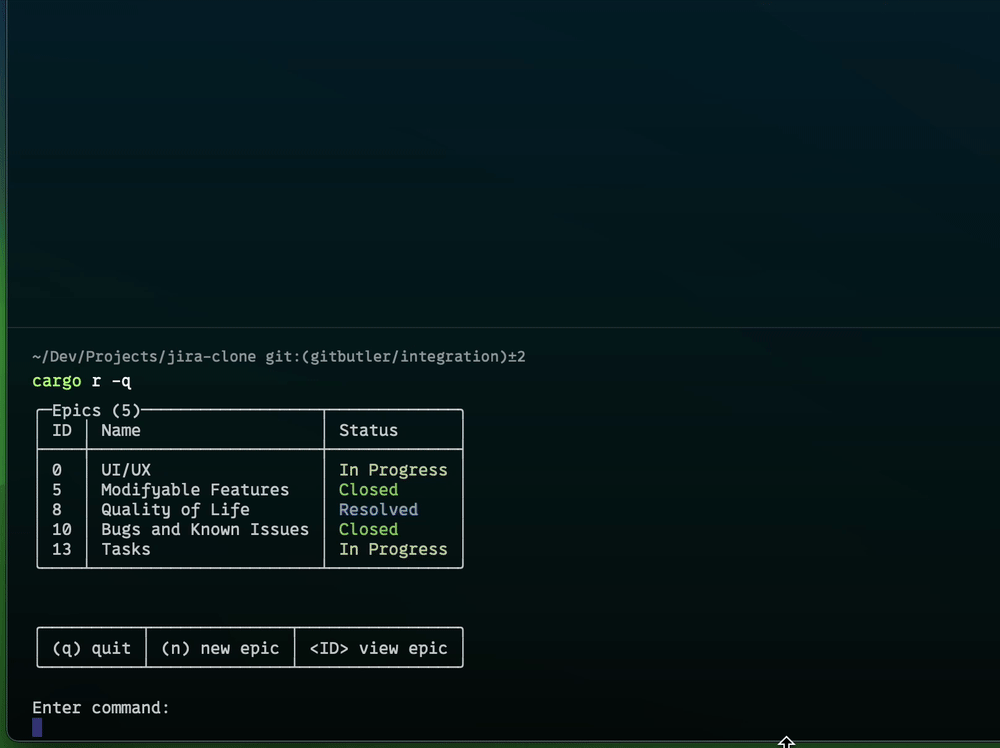Image resolution: width=1000 pixels, height=748 pixels.
Task: Click the (n) new epic option
Action: (220, 648)
